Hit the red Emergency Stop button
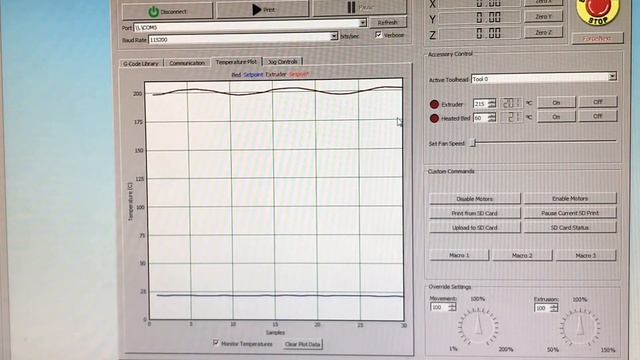 coord(598,11)
